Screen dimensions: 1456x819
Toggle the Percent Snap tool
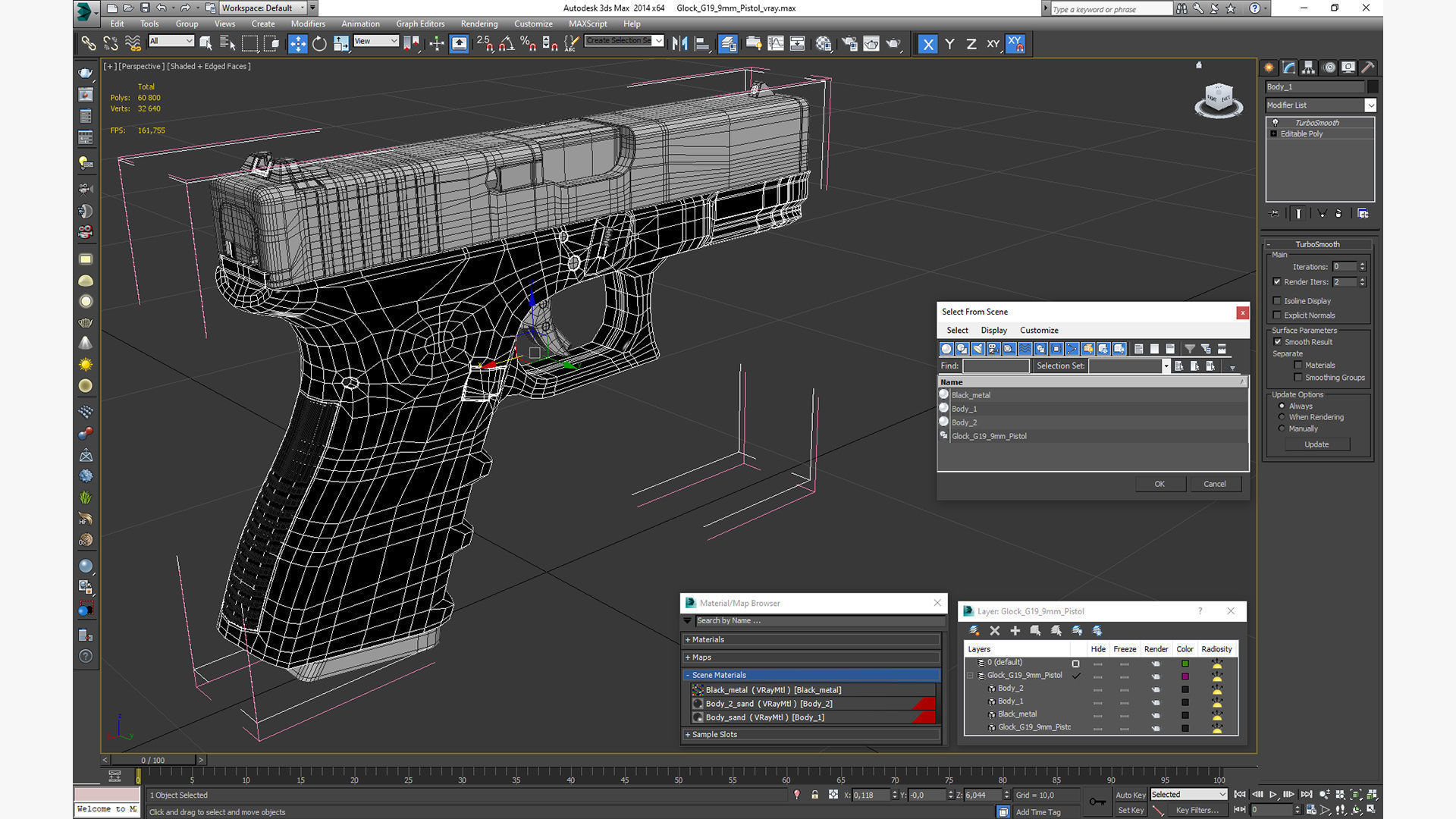[528, 44]
